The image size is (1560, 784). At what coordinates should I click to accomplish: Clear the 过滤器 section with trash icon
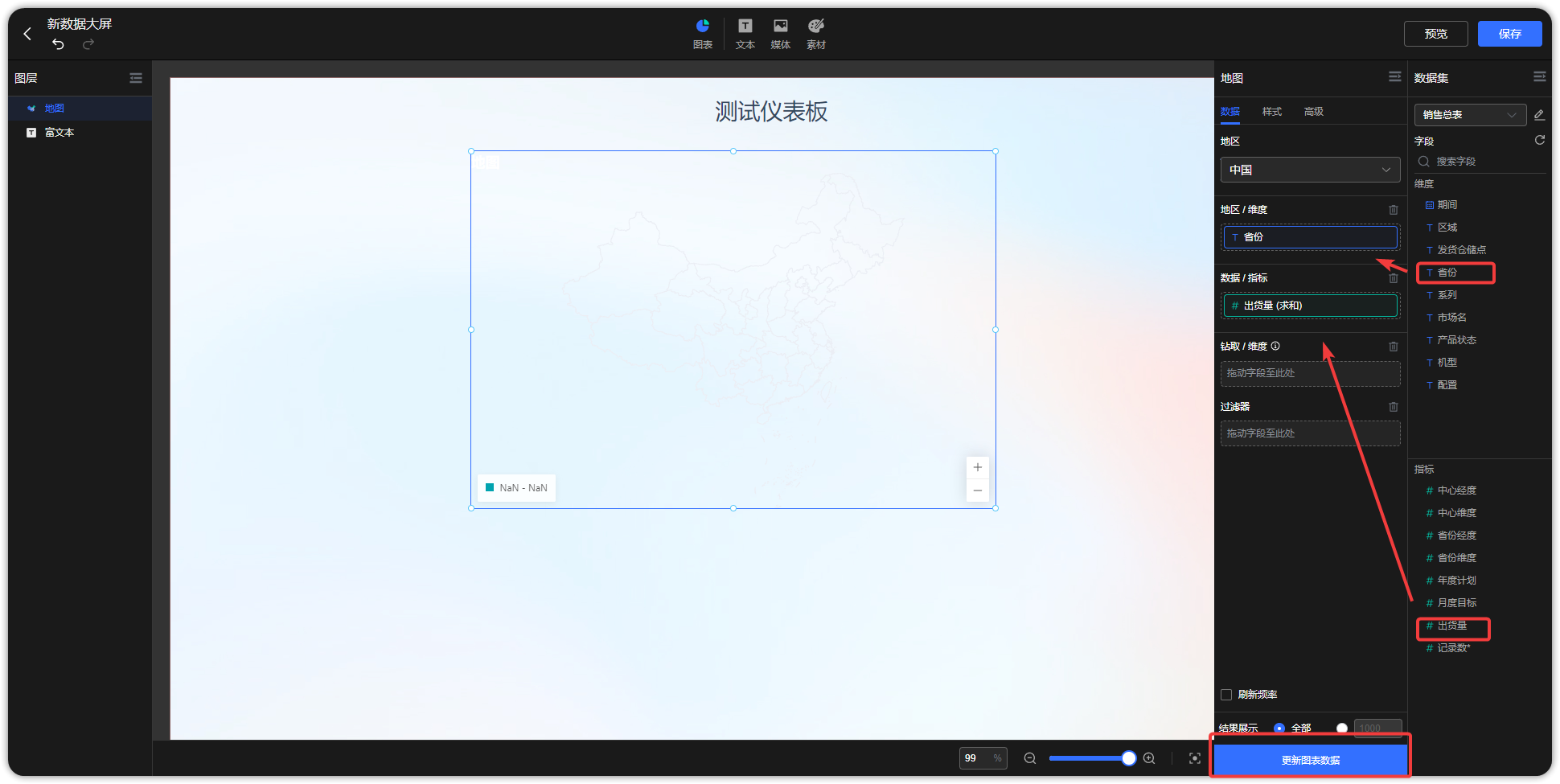(x=1394, y=407)
